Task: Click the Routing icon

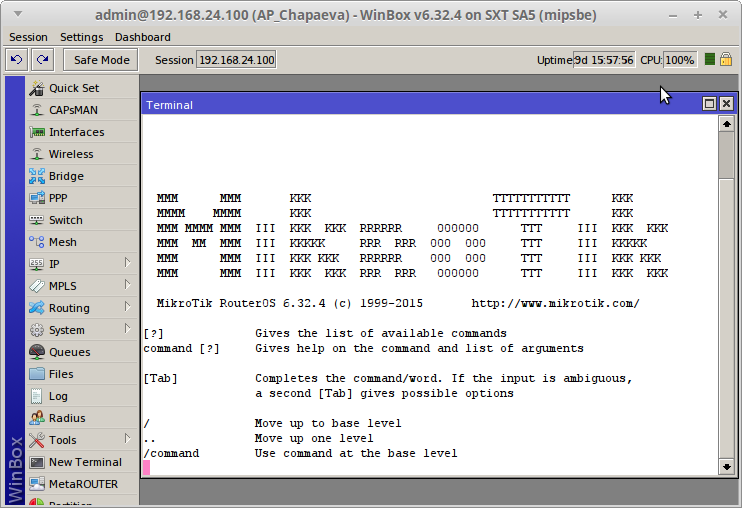Action: 36,308
